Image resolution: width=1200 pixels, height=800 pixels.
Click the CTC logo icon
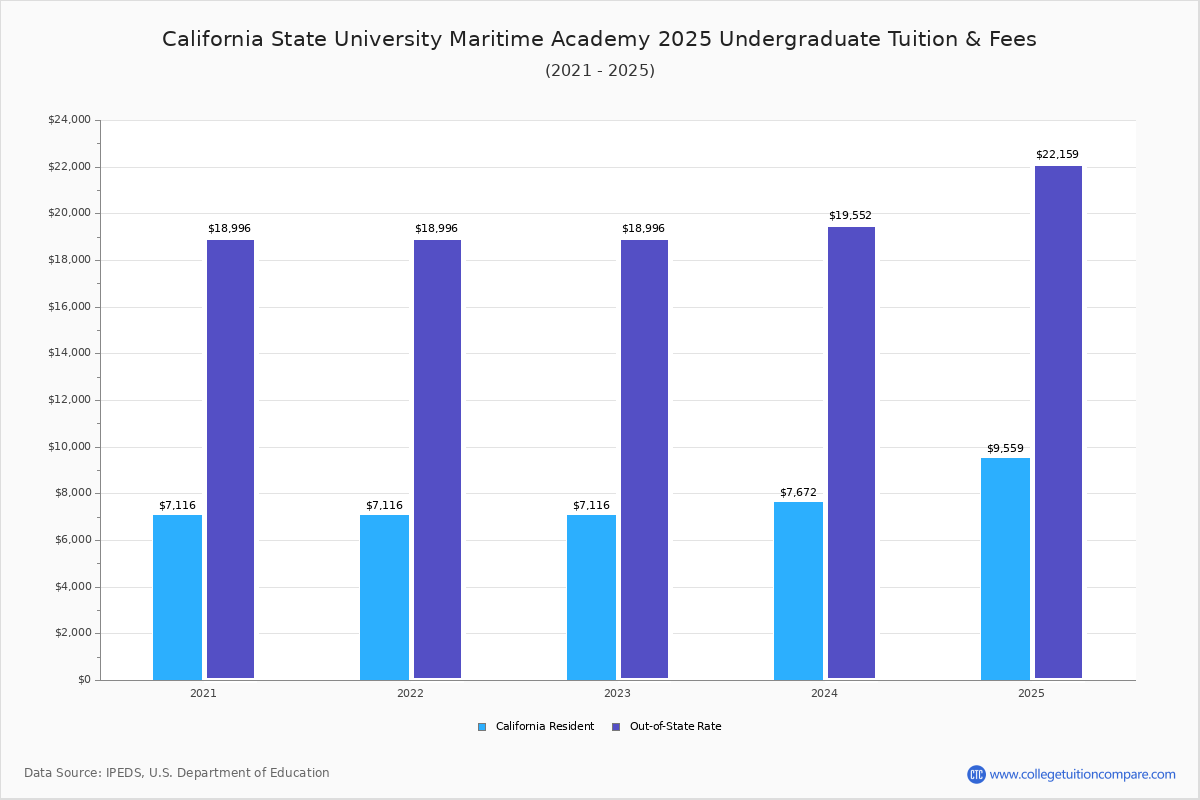click(976, 773)
